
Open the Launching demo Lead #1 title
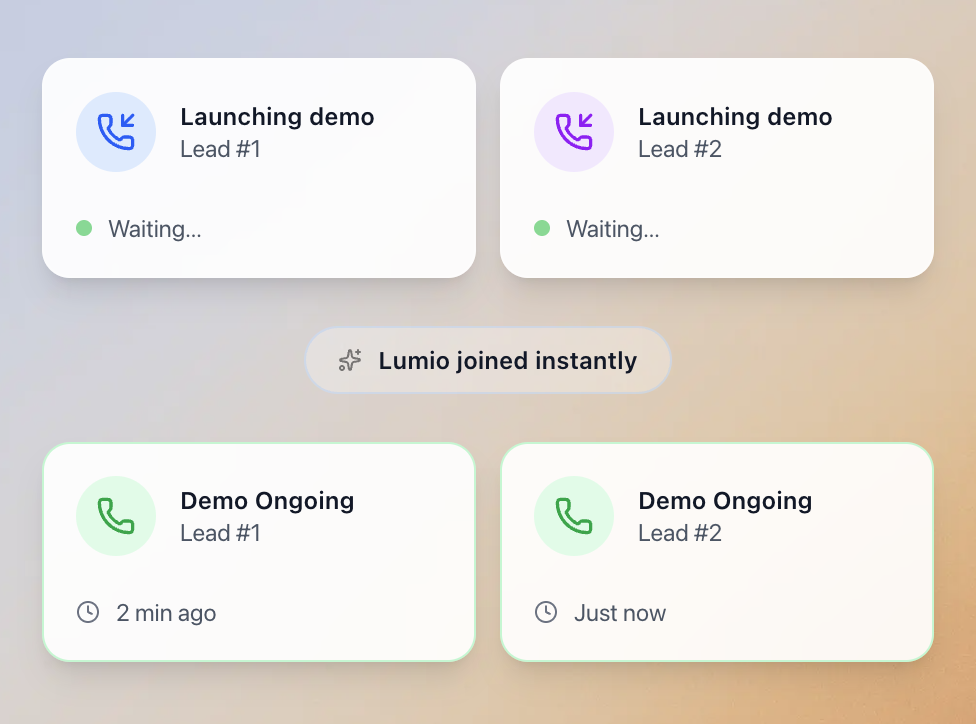pyautogui.click(x=278, y=116)
